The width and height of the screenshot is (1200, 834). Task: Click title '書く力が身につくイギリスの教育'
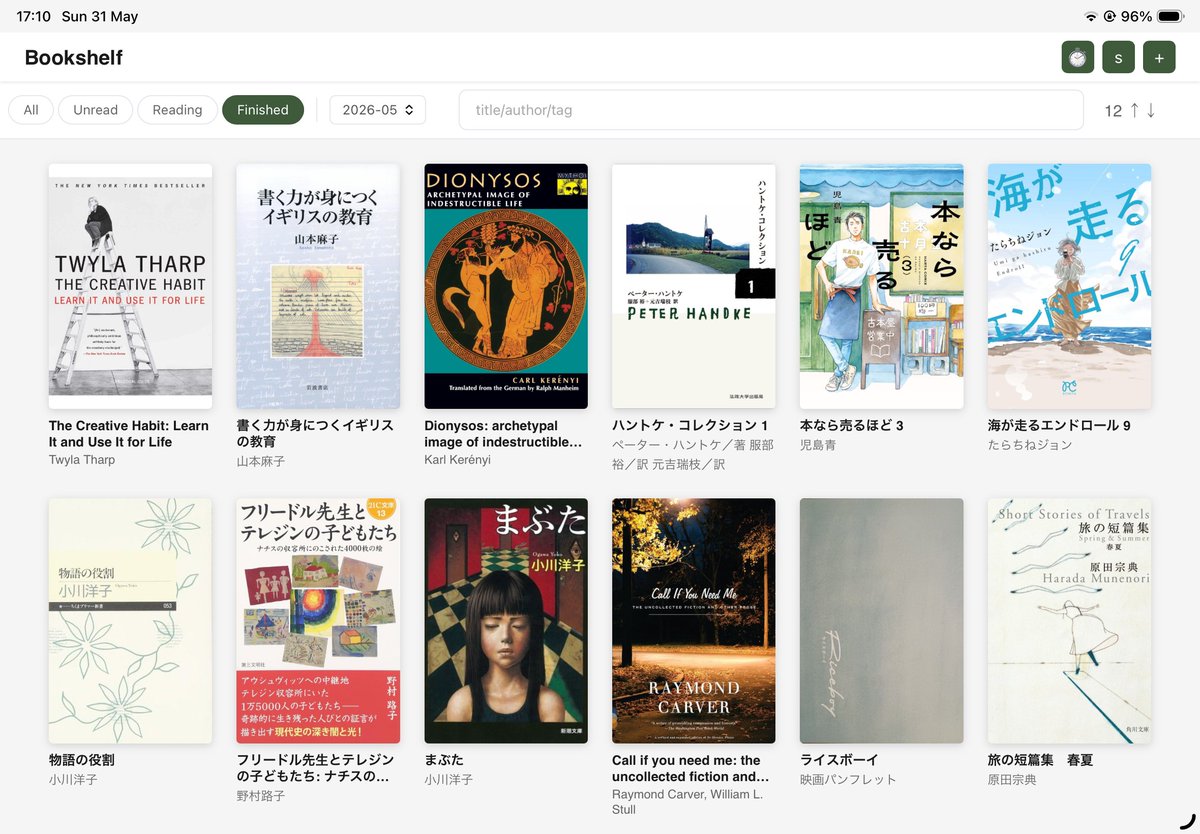point(315,434)
